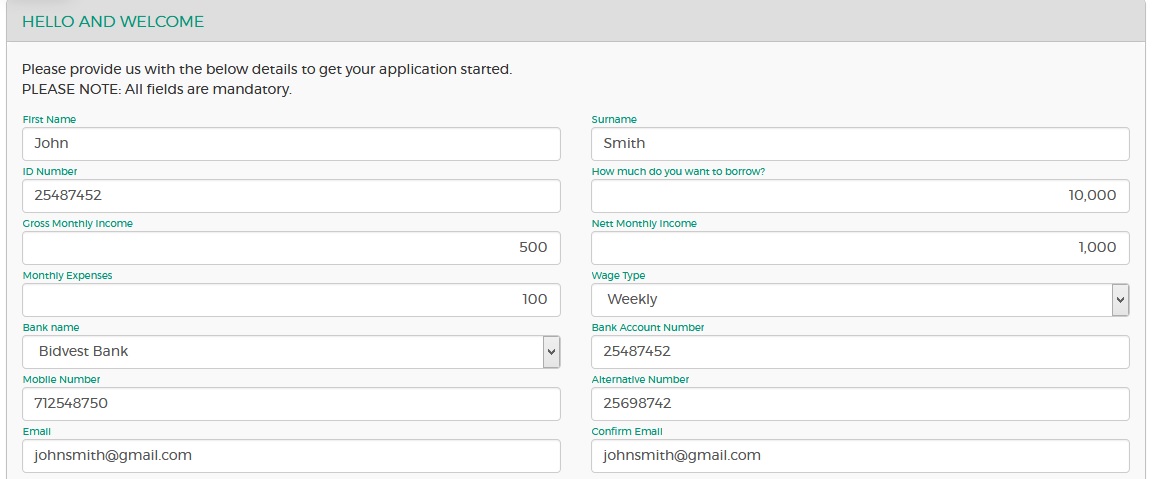Expand the Bank name dropdown showing Bidvest Bank

pos(290,351)
